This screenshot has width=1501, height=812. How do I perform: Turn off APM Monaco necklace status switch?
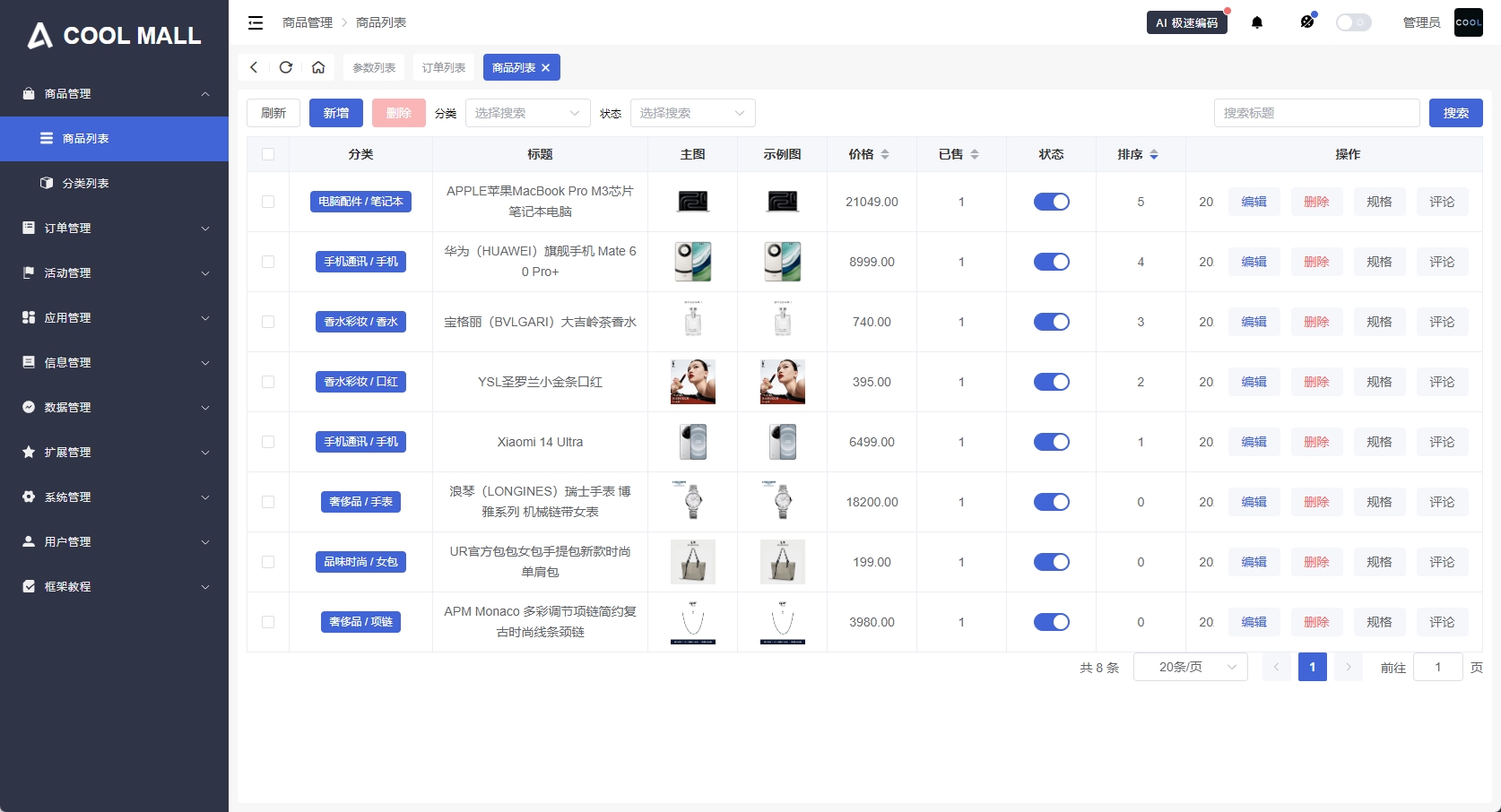tap(1052, 622)
